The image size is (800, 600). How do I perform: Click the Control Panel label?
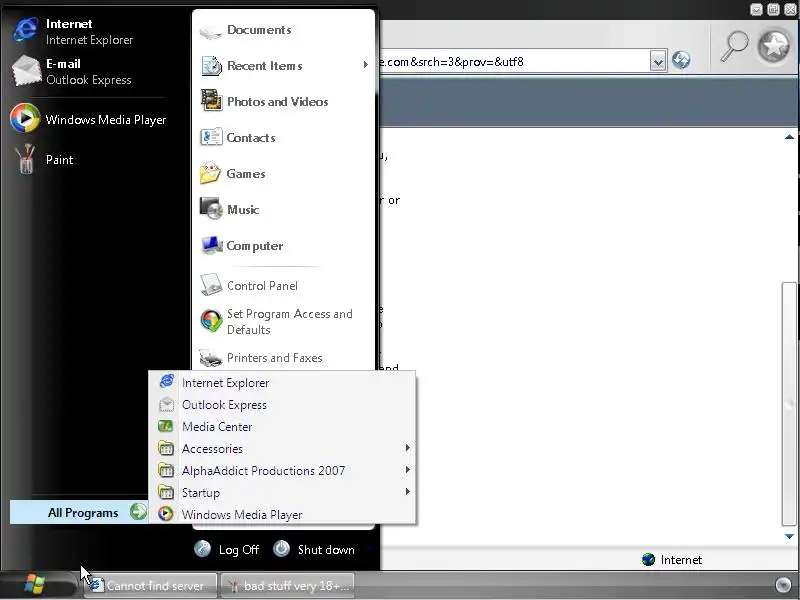262,286
